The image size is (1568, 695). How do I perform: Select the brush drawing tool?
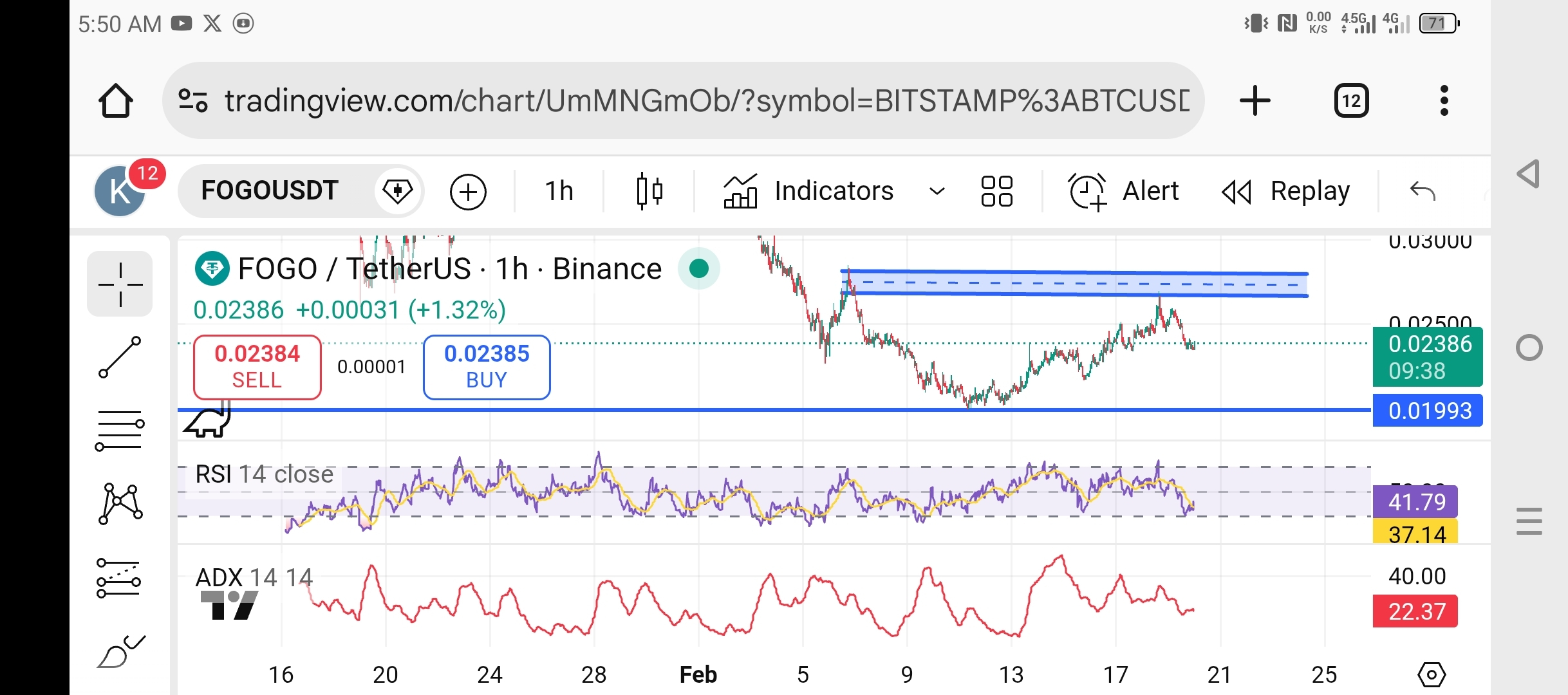click(120, 651)
